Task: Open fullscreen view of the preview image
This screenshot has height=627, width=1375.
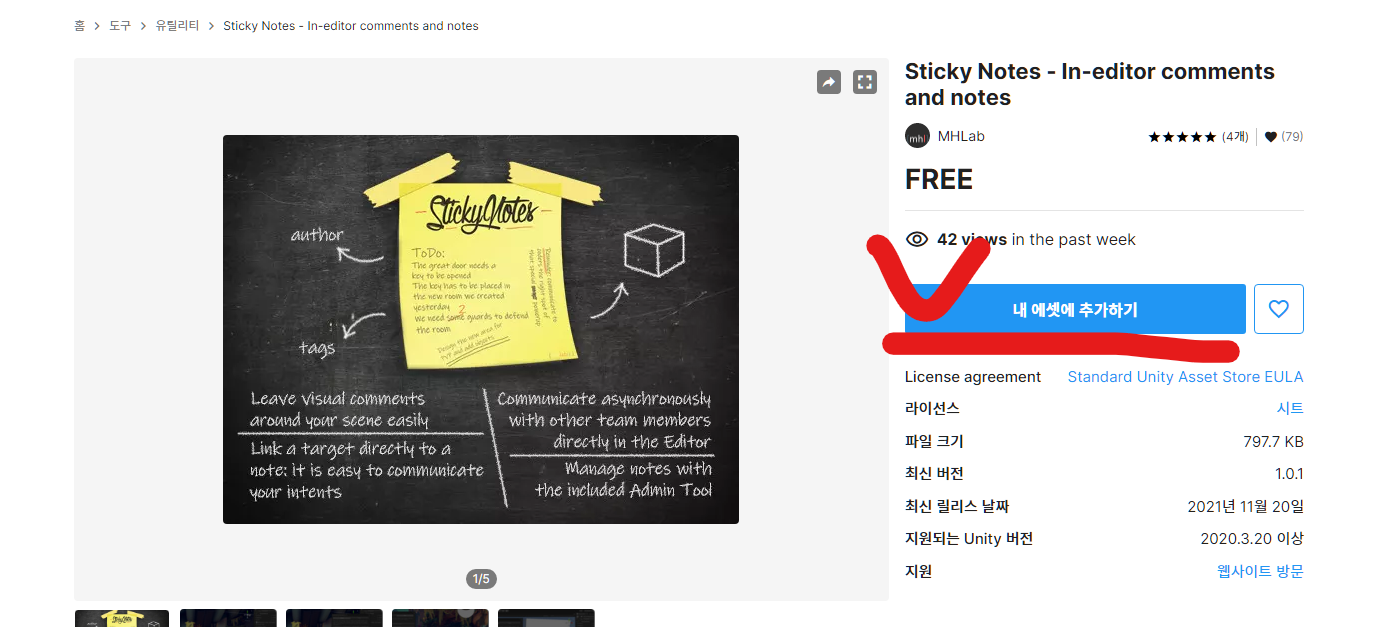Action: [865, 82]
